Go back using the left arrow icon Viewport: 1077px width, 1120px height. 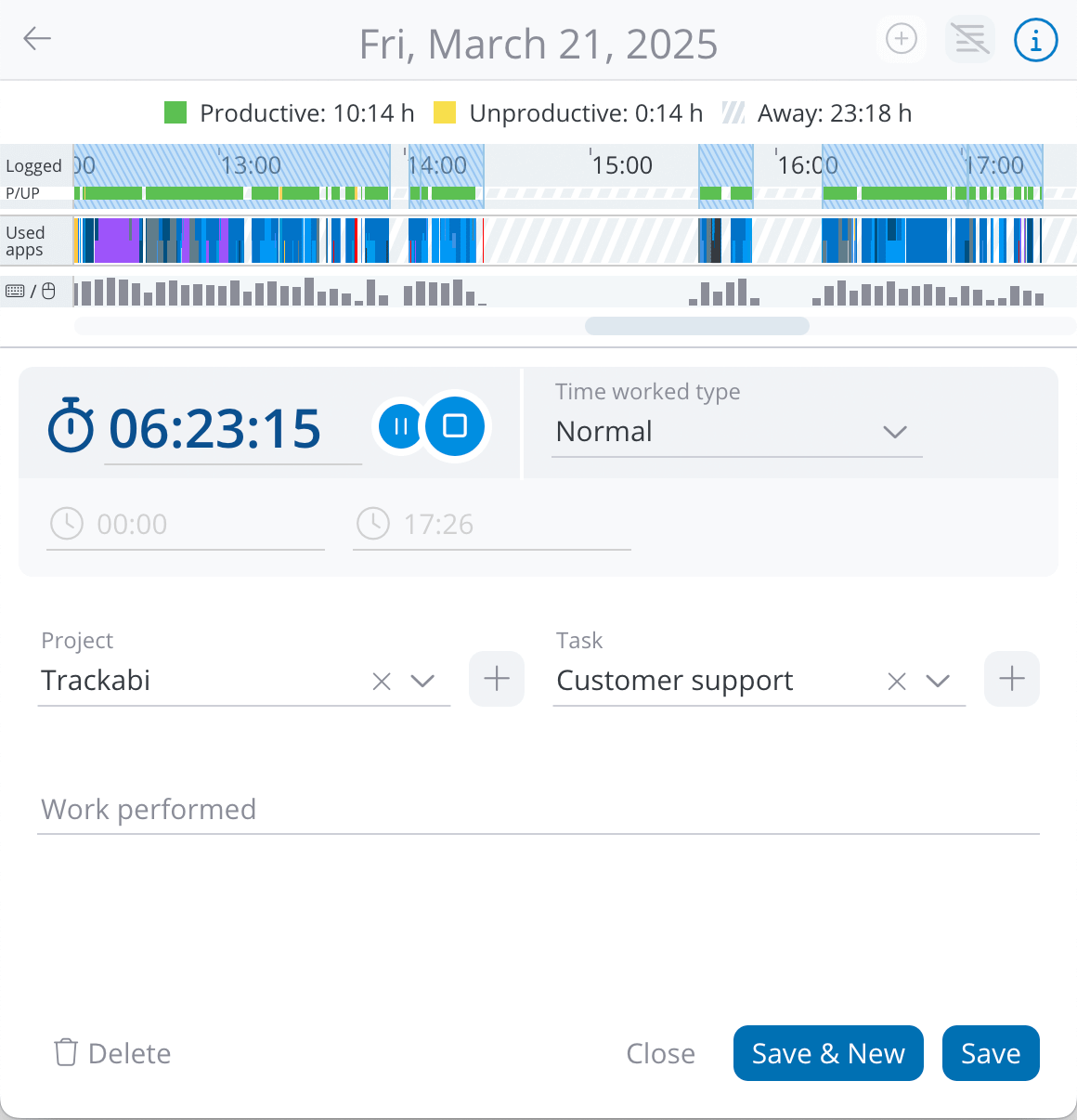[x=37, y=39]
